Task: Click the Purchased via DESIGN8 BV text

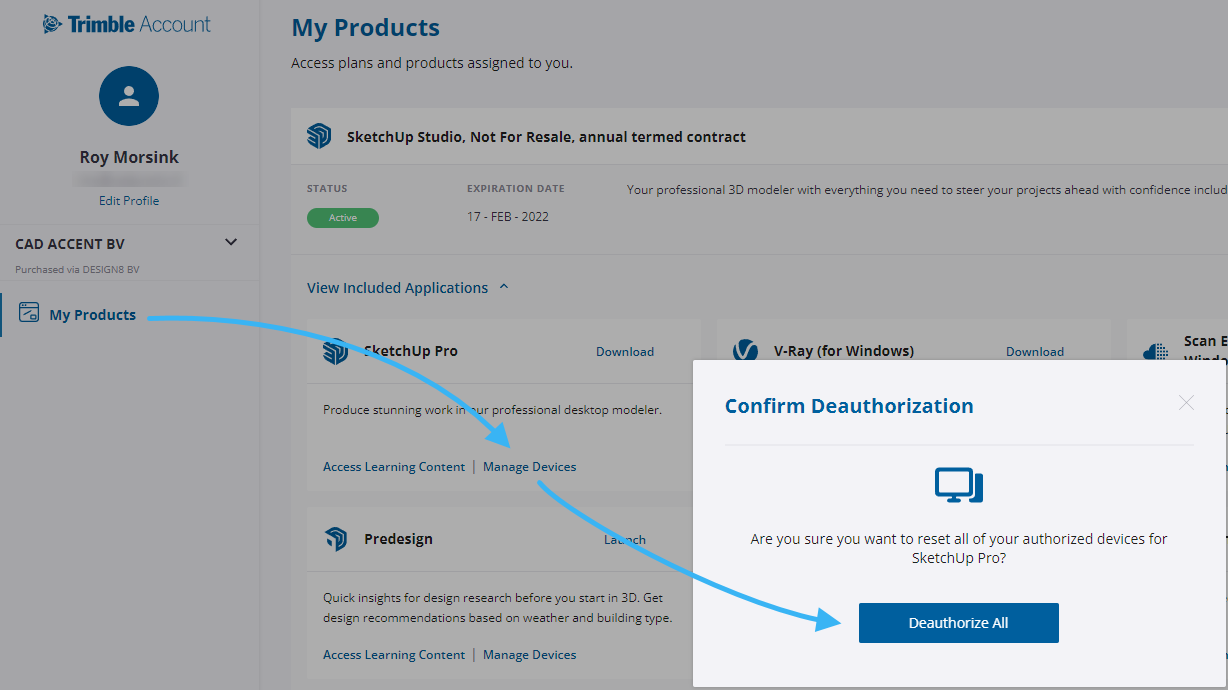Action: click(77, 270)
